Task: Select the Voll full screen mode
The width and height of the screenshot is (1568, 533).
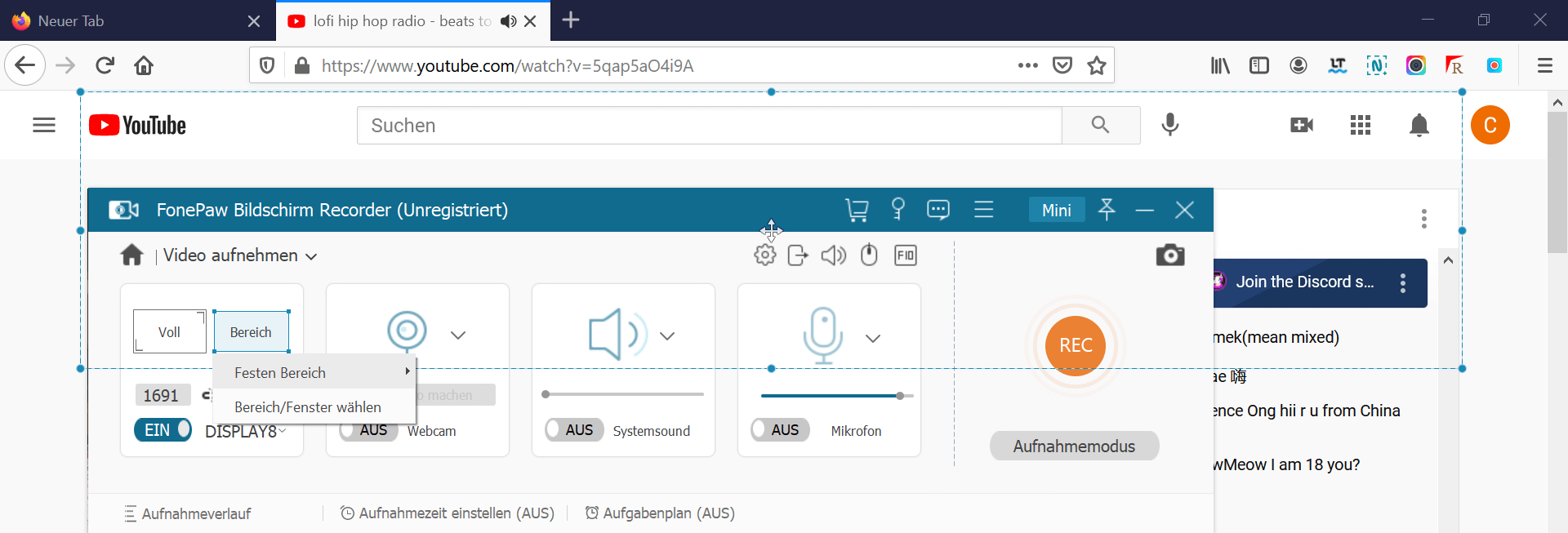Action: tap(170, 331)
